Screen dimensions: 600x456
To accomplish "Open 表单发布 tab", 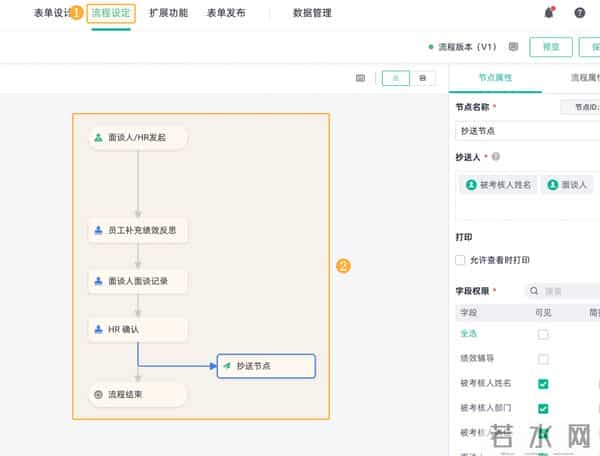I will tap(226, 13).
